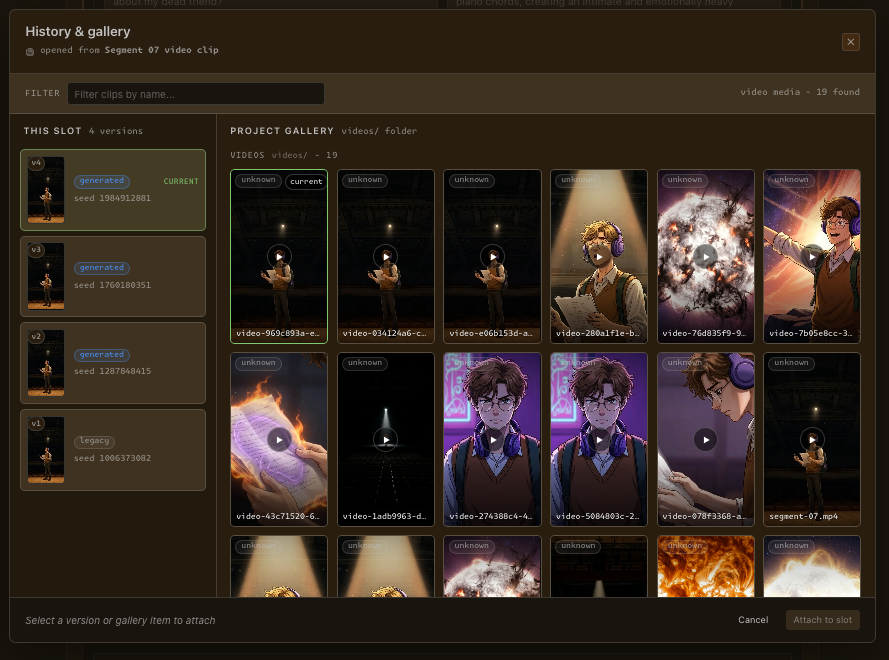Viewport: 889px width, 660px height.
Task: Click the unknown badge on segment-07.mp4
Action: [791, 363]
